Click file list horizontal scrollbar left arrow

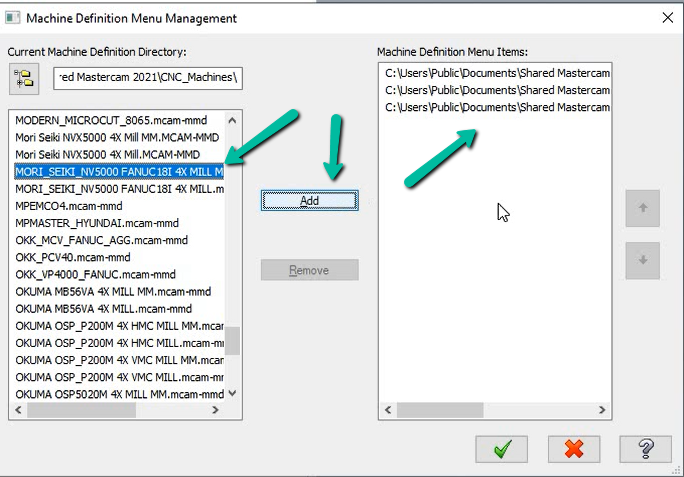(x=18, y=410)
